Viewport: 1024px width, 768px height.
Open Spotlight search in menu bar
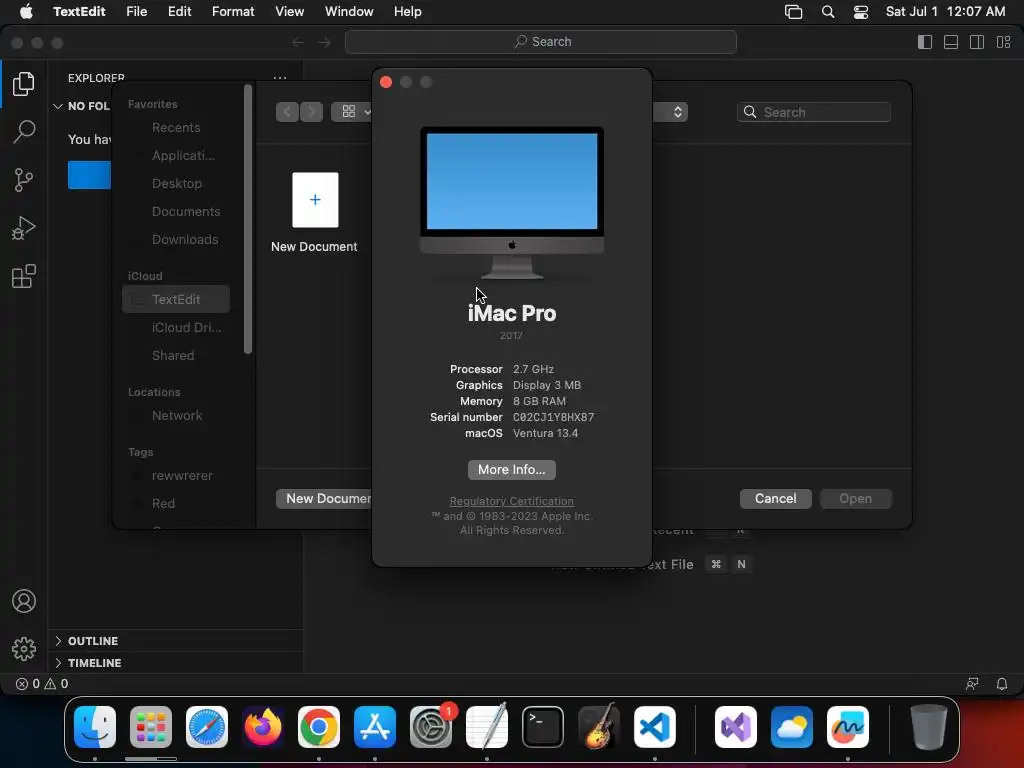click(x=827, y=12)
